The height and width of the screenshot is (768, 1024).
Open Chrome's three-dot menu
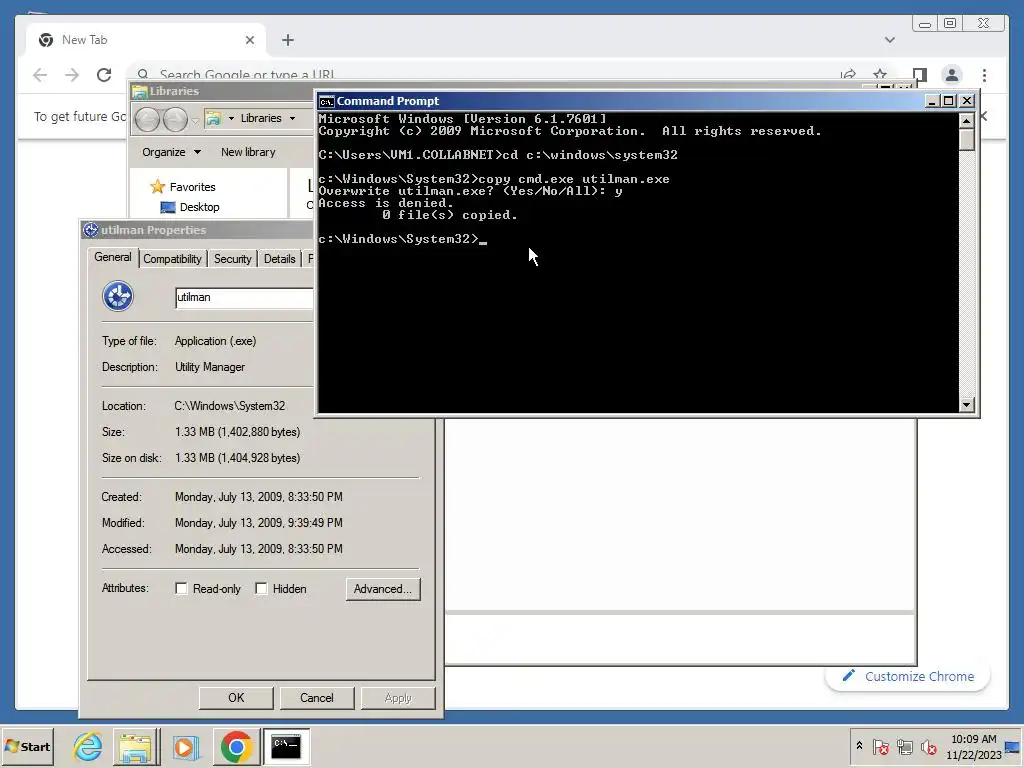984,75
